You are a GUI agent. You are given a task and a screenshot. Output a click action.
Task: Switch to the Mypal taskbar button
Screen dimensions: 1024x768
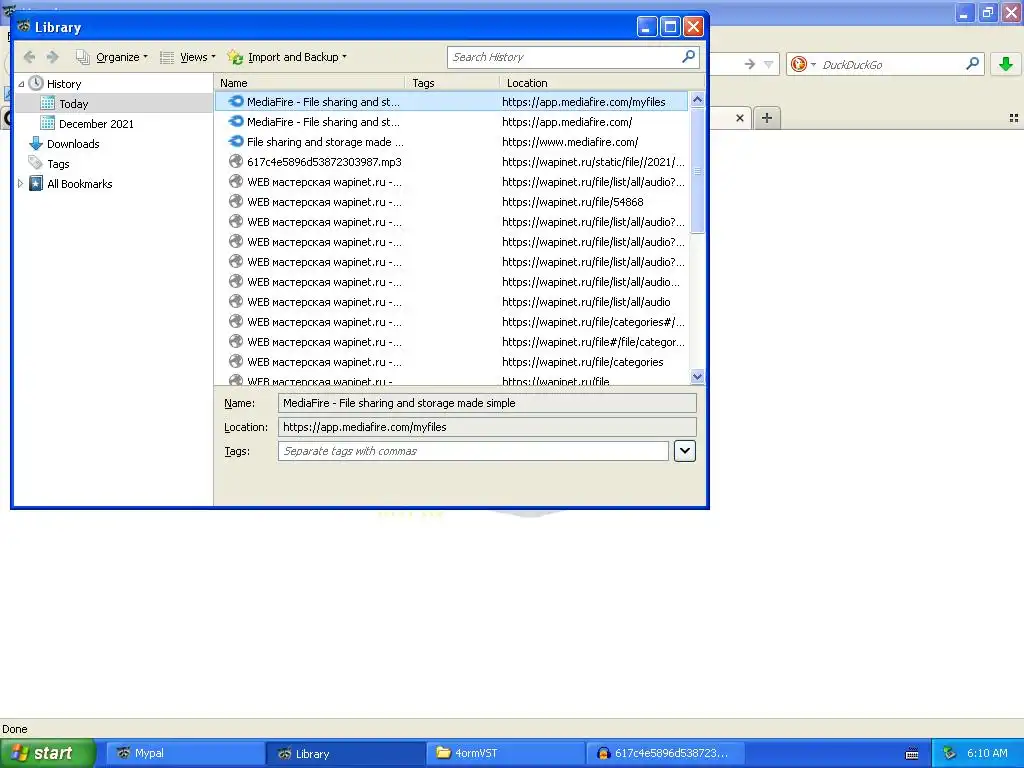185,753
